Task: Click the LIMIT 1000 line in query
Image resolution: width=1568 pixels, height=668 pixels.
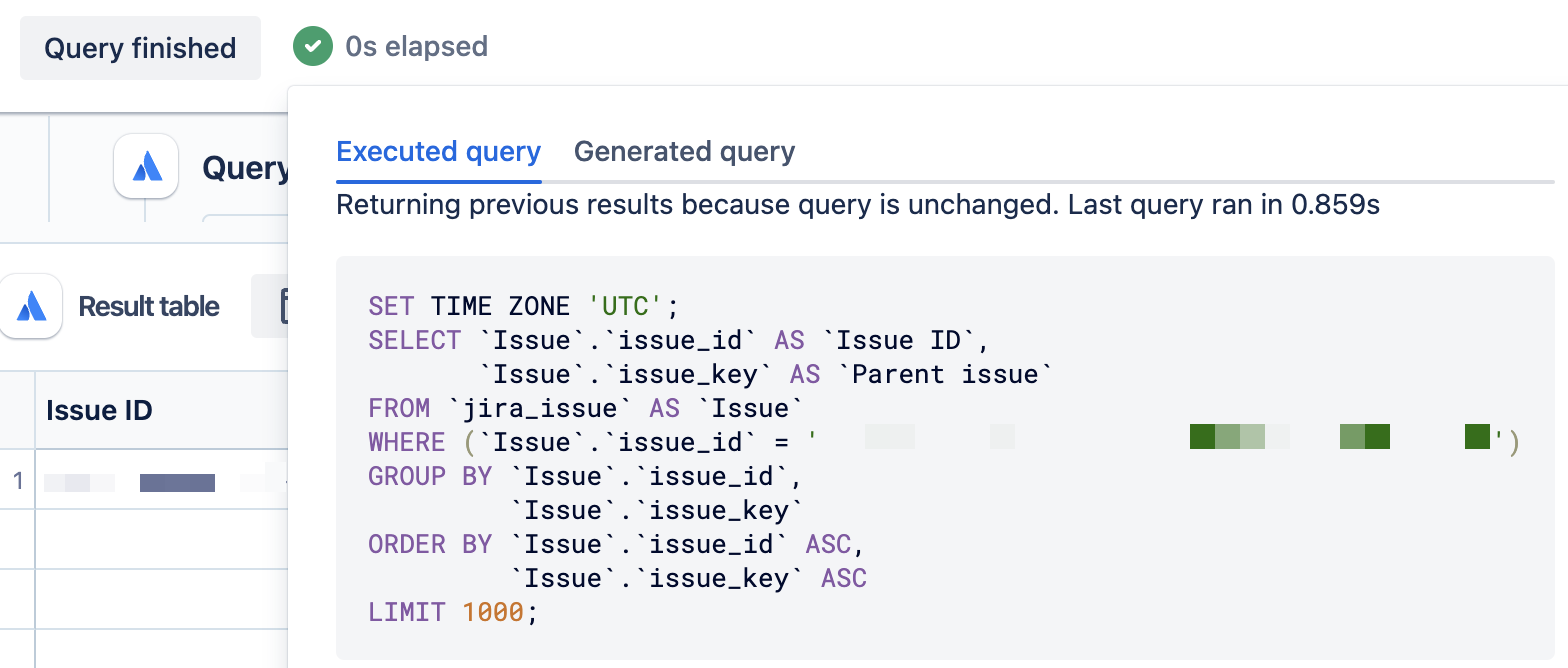Action: point(453,612)
